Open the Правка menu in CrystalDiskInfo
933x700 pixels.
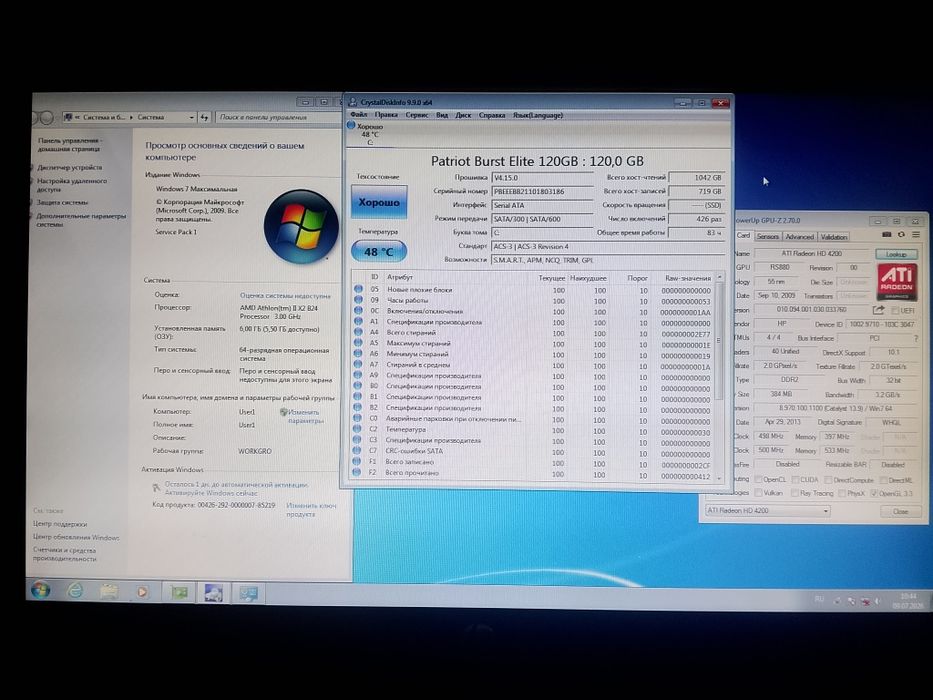point(386,115)
